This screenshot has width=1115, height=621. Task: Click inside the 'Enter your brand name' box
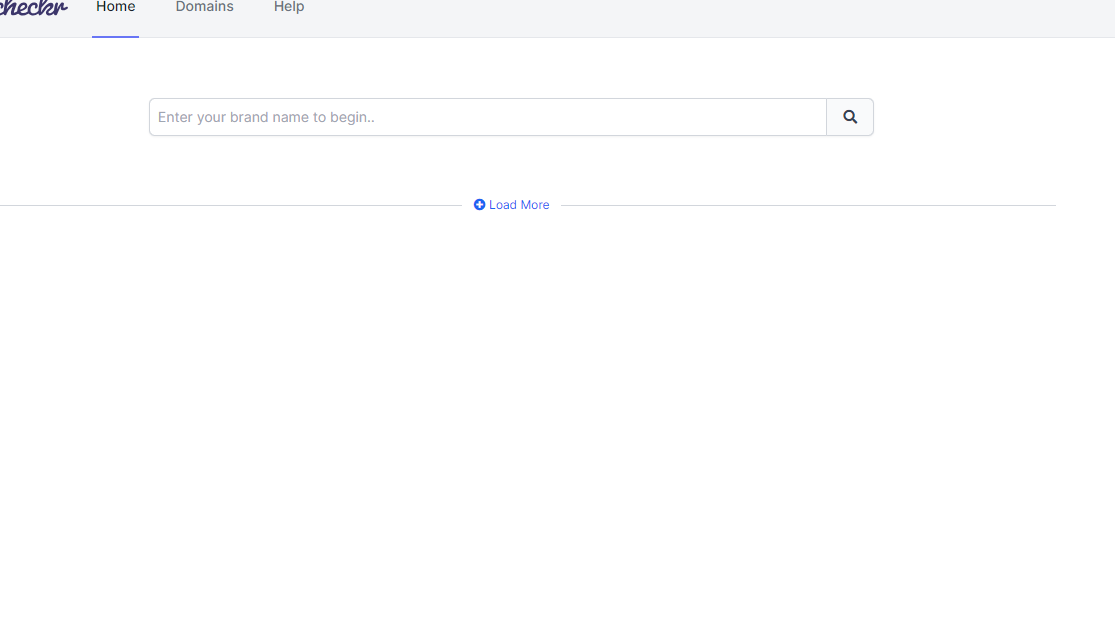tap(487, 117)
